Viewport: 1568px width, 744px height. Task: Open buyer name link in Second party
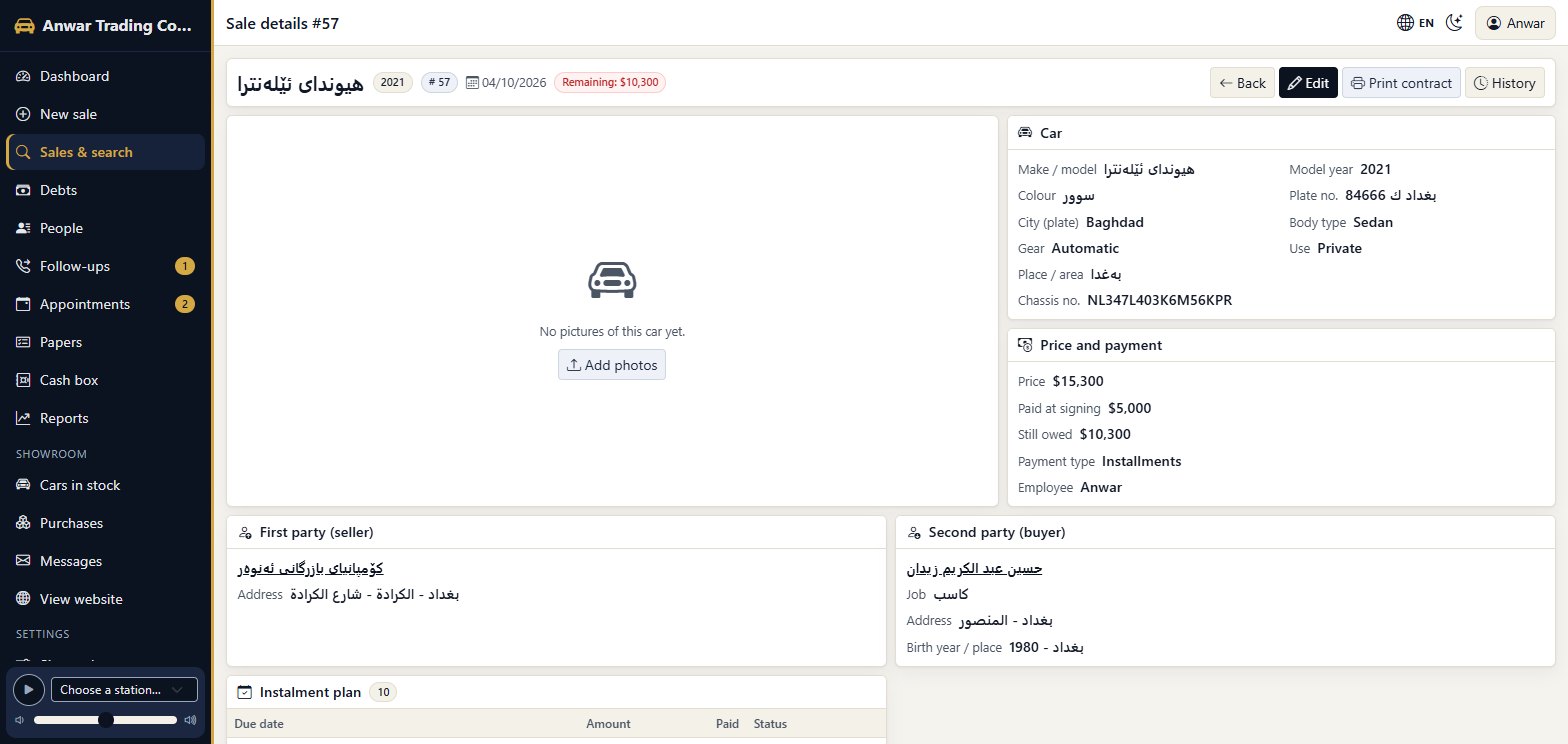coord(975,569)
